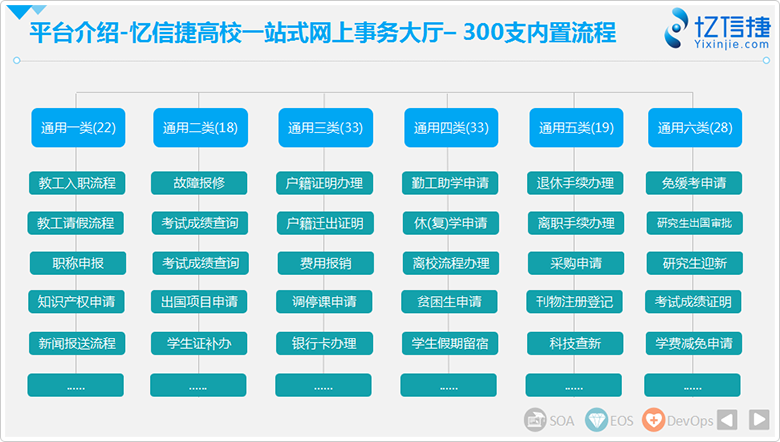
Task: Select the 研究生迎新 box
Action: 695,263
